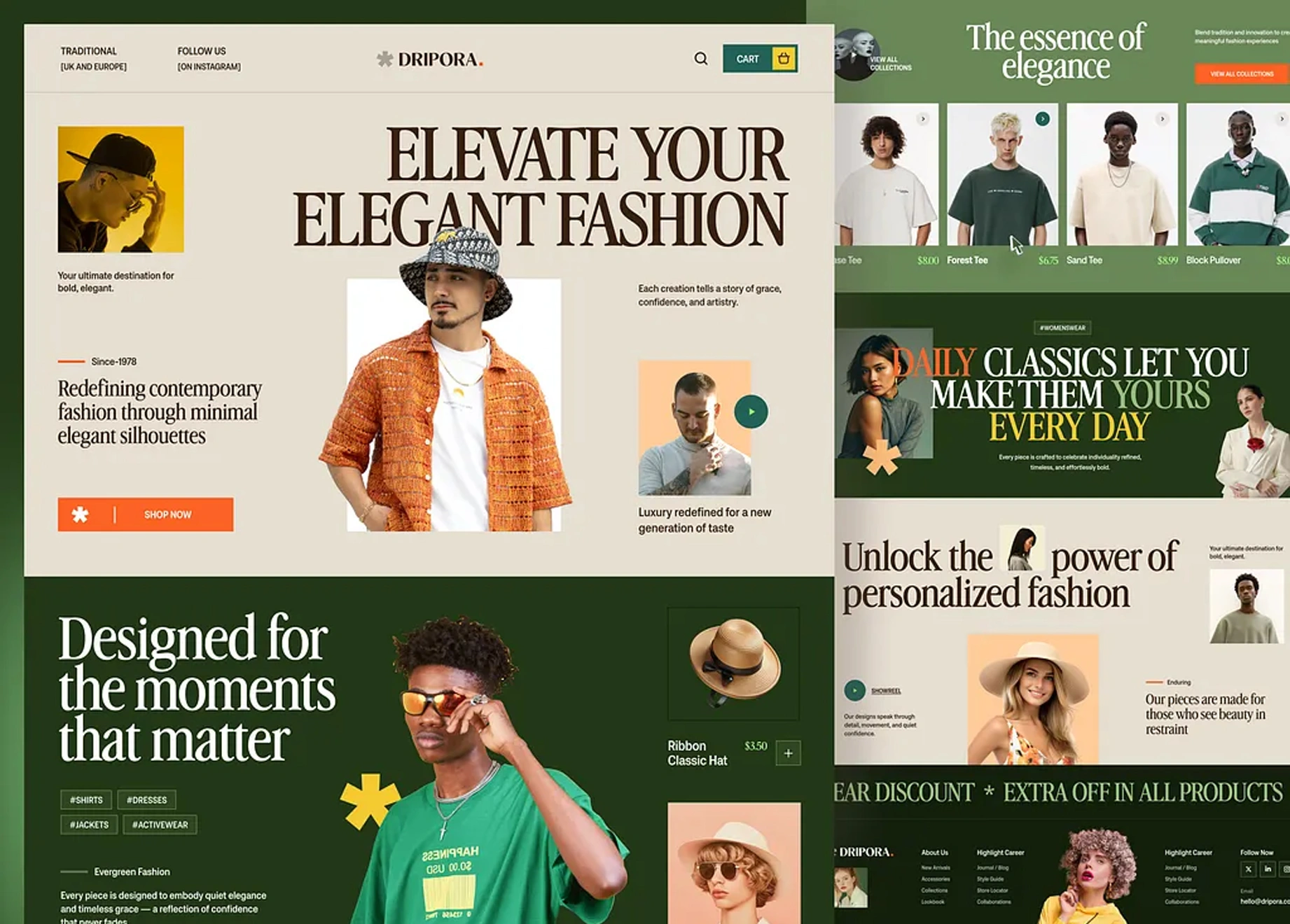
Task: Select the #SHIRTS tag
Action: pos(86,799)
